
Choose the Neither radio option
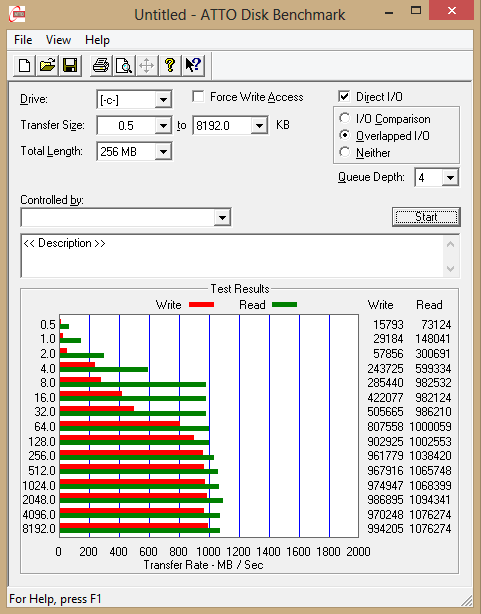pyautogui.click(x=345, y=152)
